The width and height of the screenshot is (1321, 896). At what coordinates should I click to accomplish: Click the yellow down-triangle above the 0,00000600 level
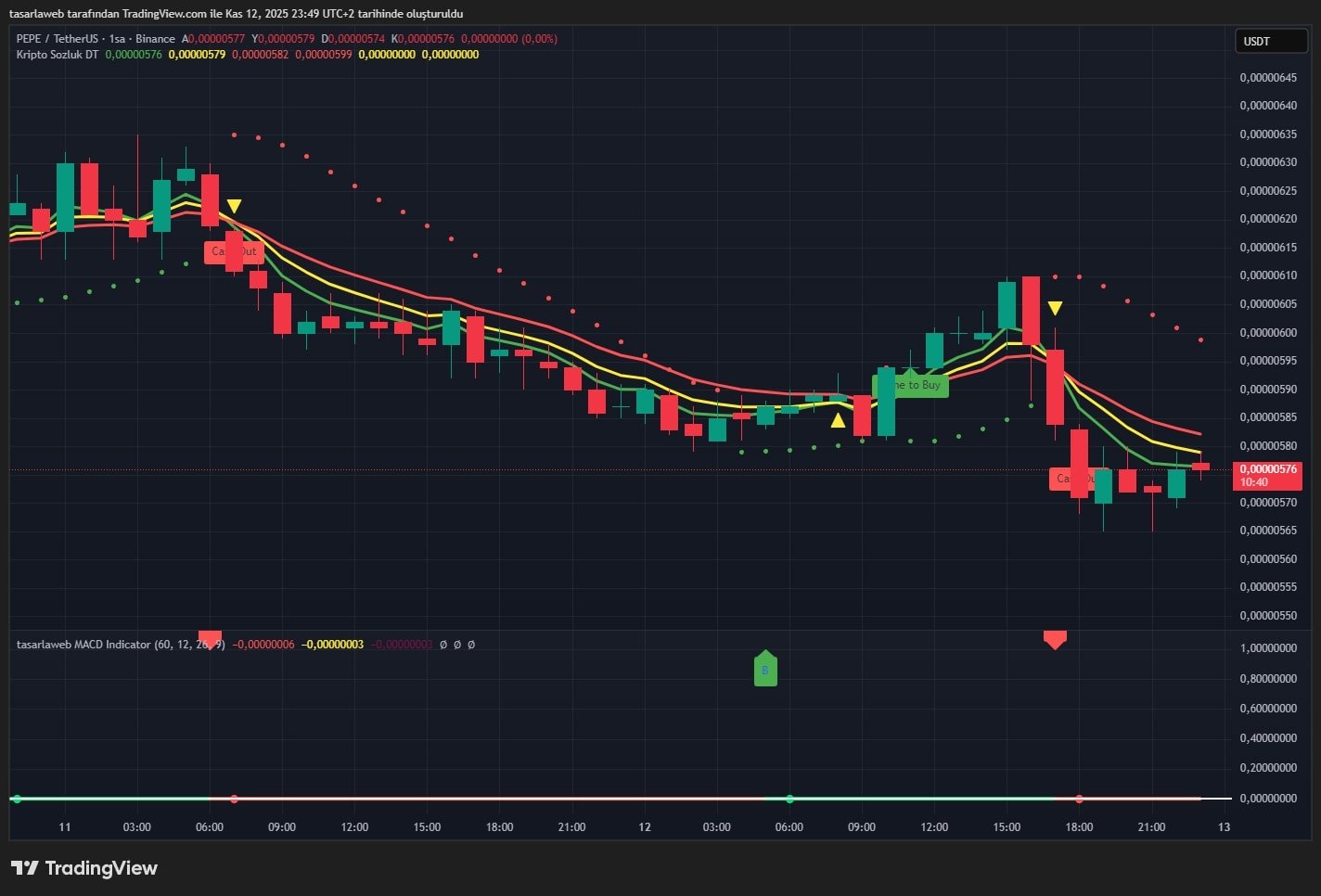pos(1055,308)
